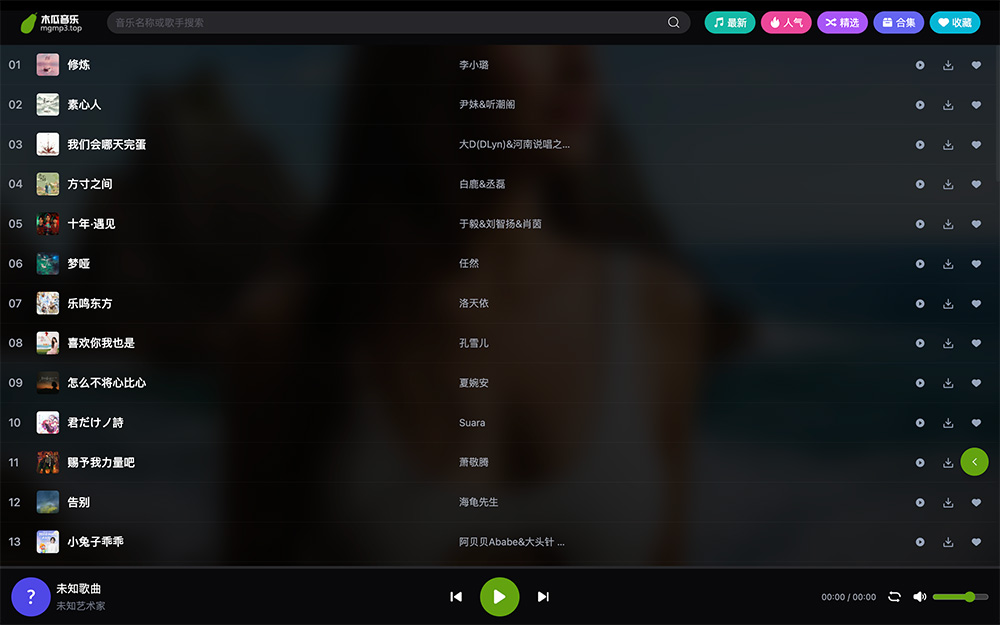
Task: Favorite the song 素心人 with heart
Action: tap(976, 105)
